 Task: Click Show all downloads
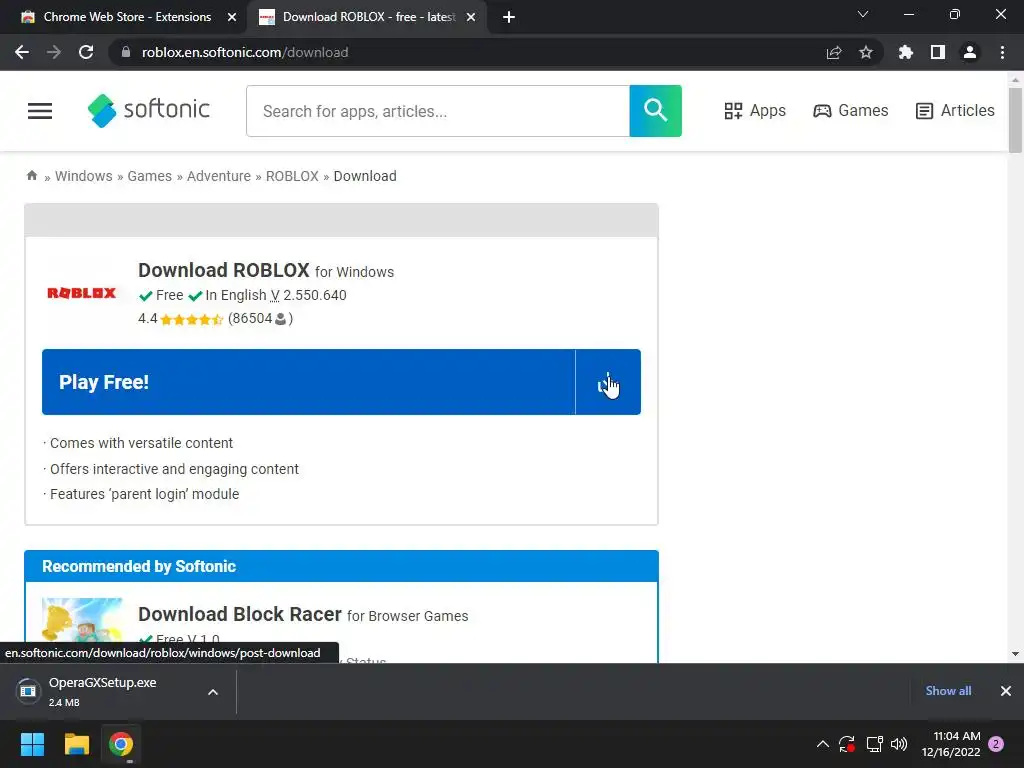948,691
